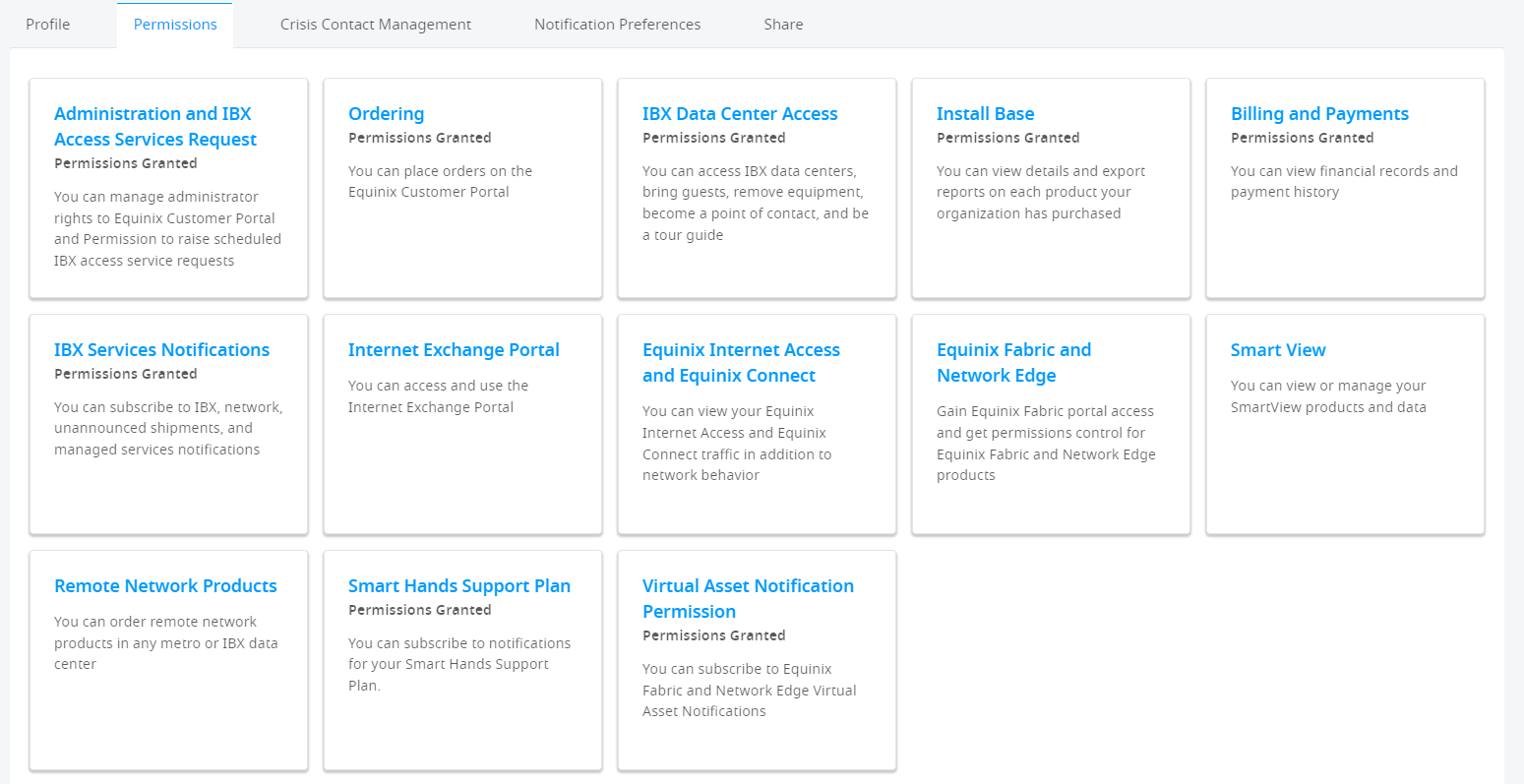Open Remote Network Products permission
Viewport: 1524px width, 784px height.
[165, 586]
